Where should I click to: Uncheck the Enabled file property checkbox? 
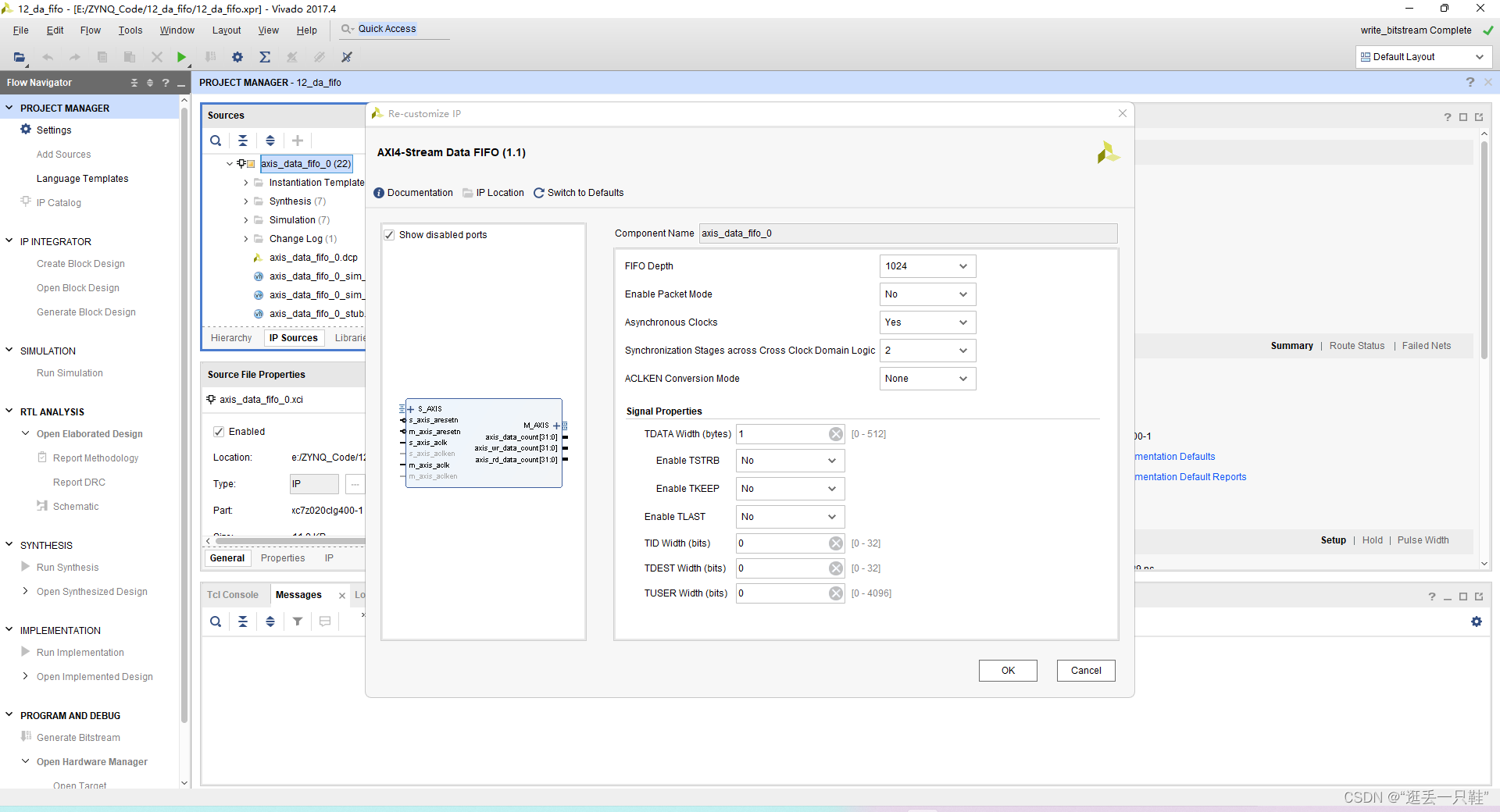tap(219, 432)
